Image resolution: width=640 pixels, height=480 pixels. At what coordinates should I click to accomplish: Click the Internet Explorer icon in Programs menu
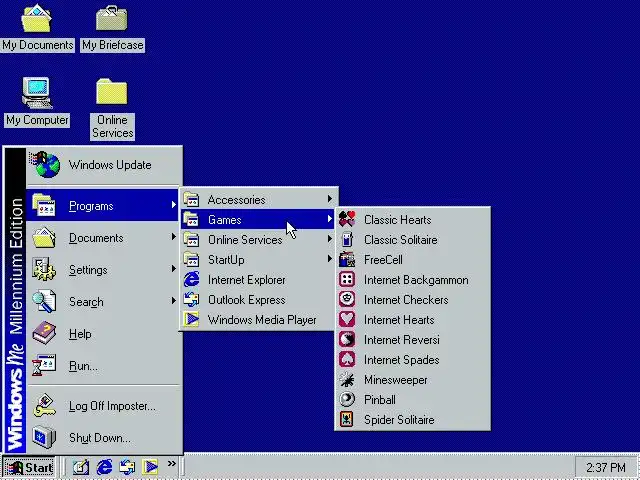191,280
